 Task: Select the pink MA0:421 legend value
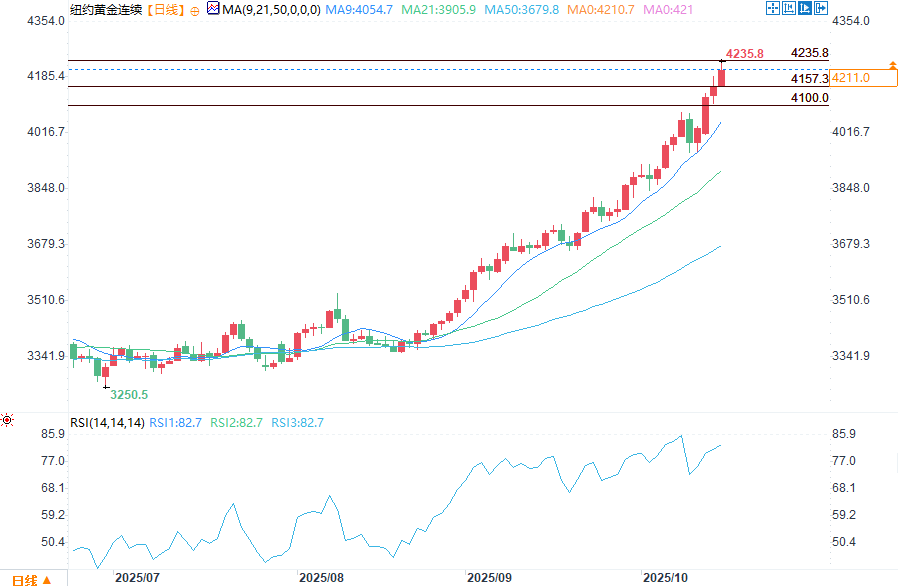pos(668,10)
